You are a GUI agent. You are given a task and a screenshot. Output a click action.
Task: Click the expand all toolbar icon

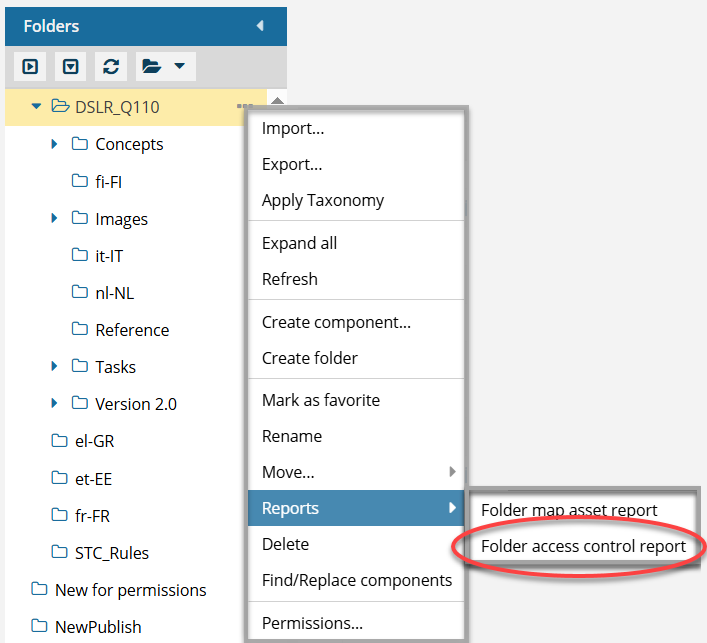pyautogui.click(x=30, y=67)
